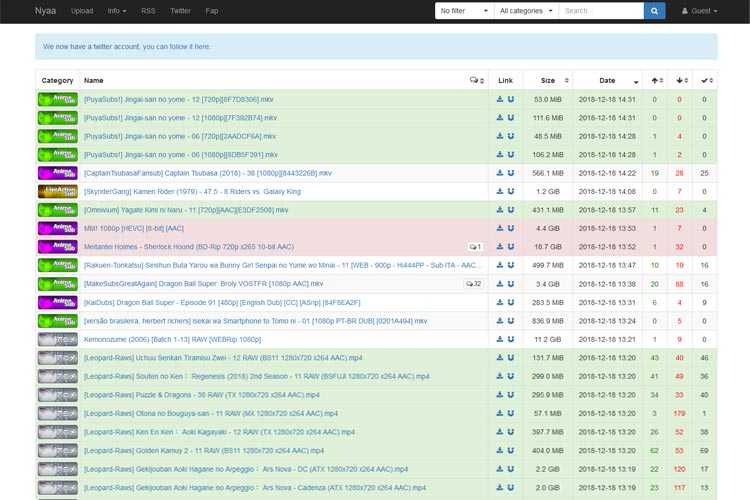
Task: Open Aoki Hagane no Arpeggio Ars Nova - Cadenza link
Action: click(255, 488)
